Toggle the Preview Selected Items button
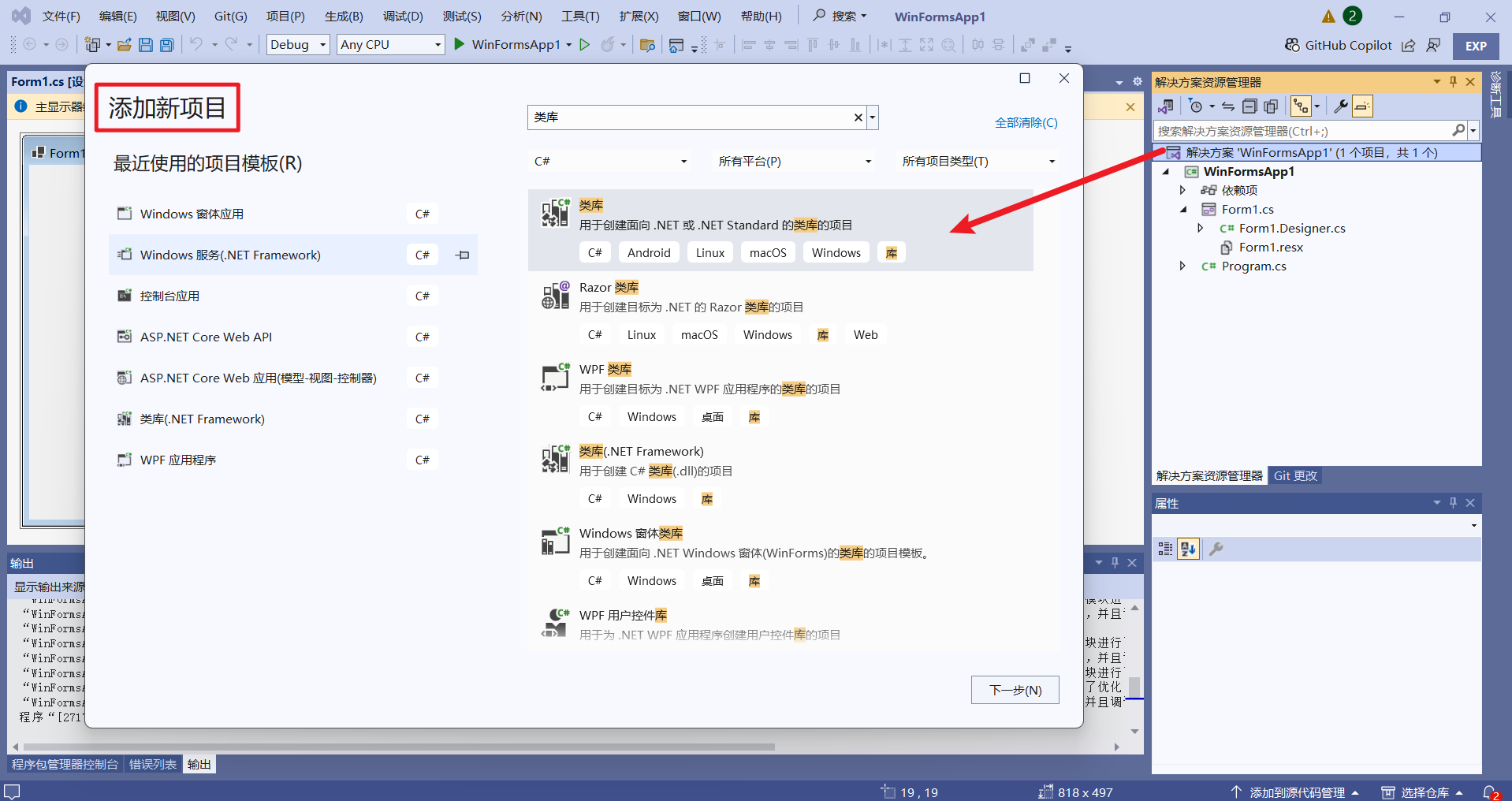 pos(1362,106)
